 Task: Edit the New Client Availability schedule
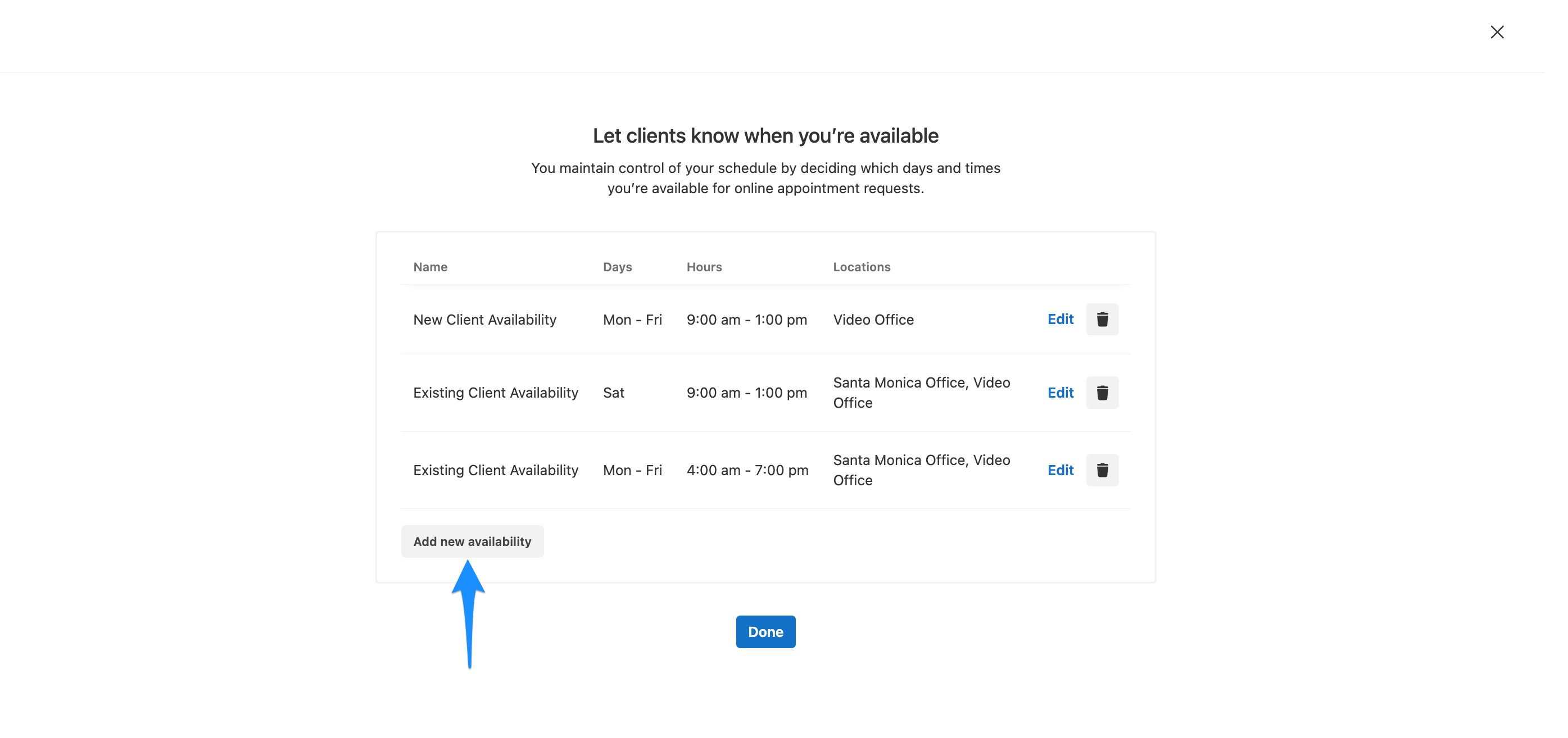pos(1061,319)
